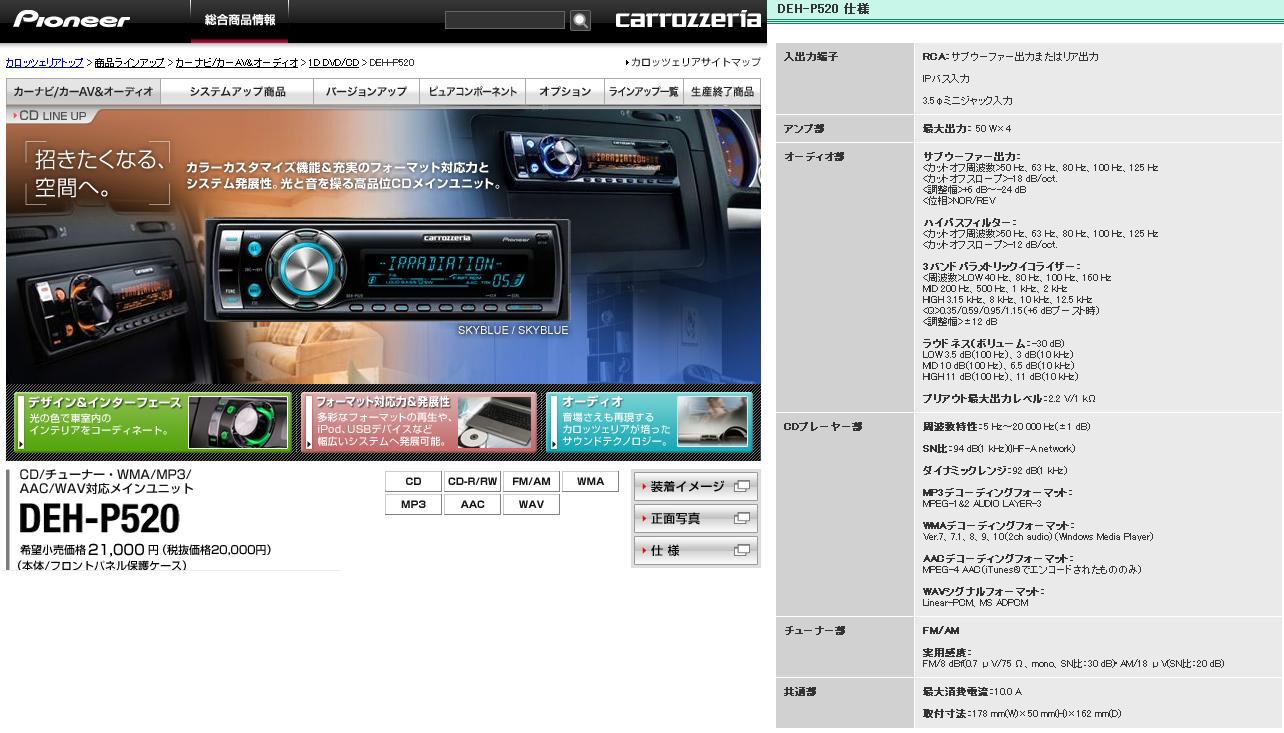Open the 正面写真 popup button
1284x733 pixels.
(695, 519)
